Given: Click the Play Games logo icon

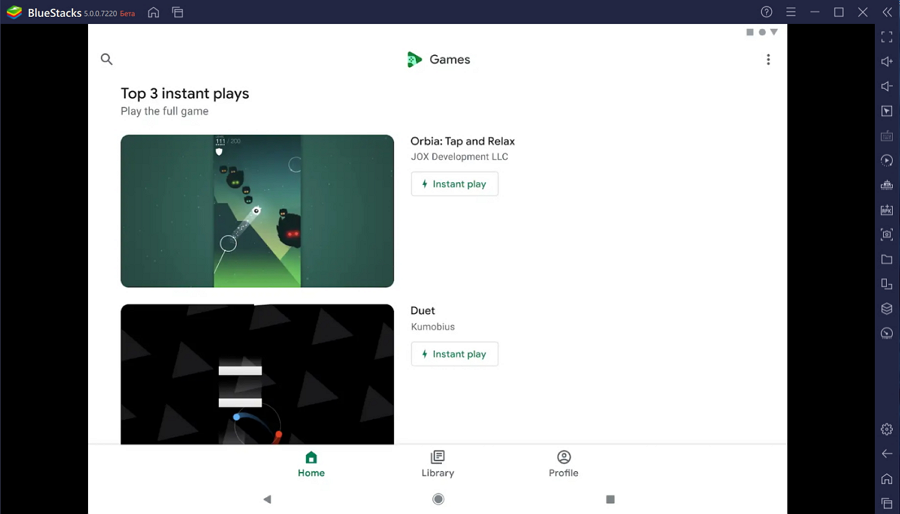Looking at the screenshot, I should click(414, 59).
